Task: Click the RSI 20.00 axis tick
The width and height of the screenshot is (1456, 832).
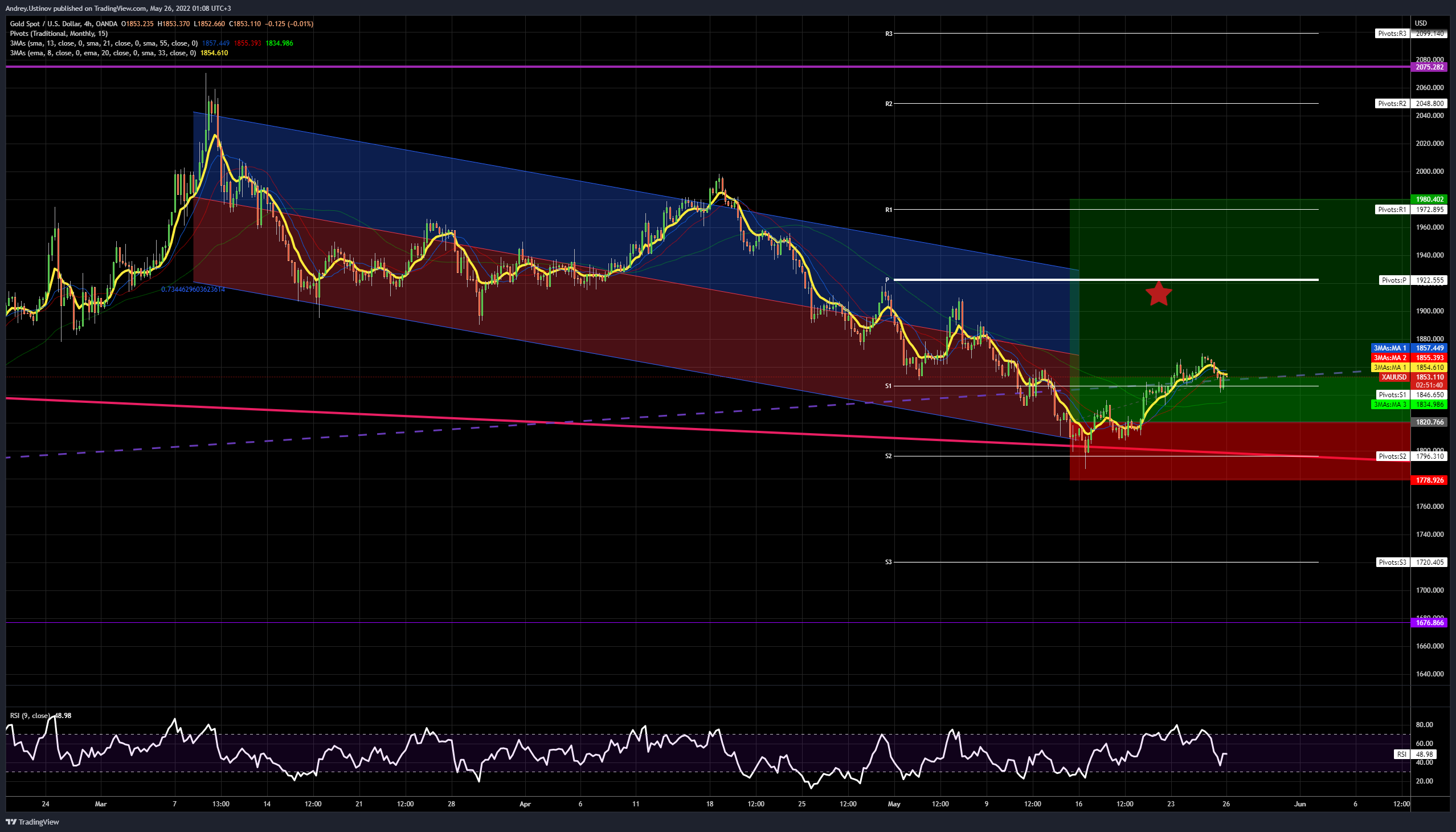Action: 1425,781
